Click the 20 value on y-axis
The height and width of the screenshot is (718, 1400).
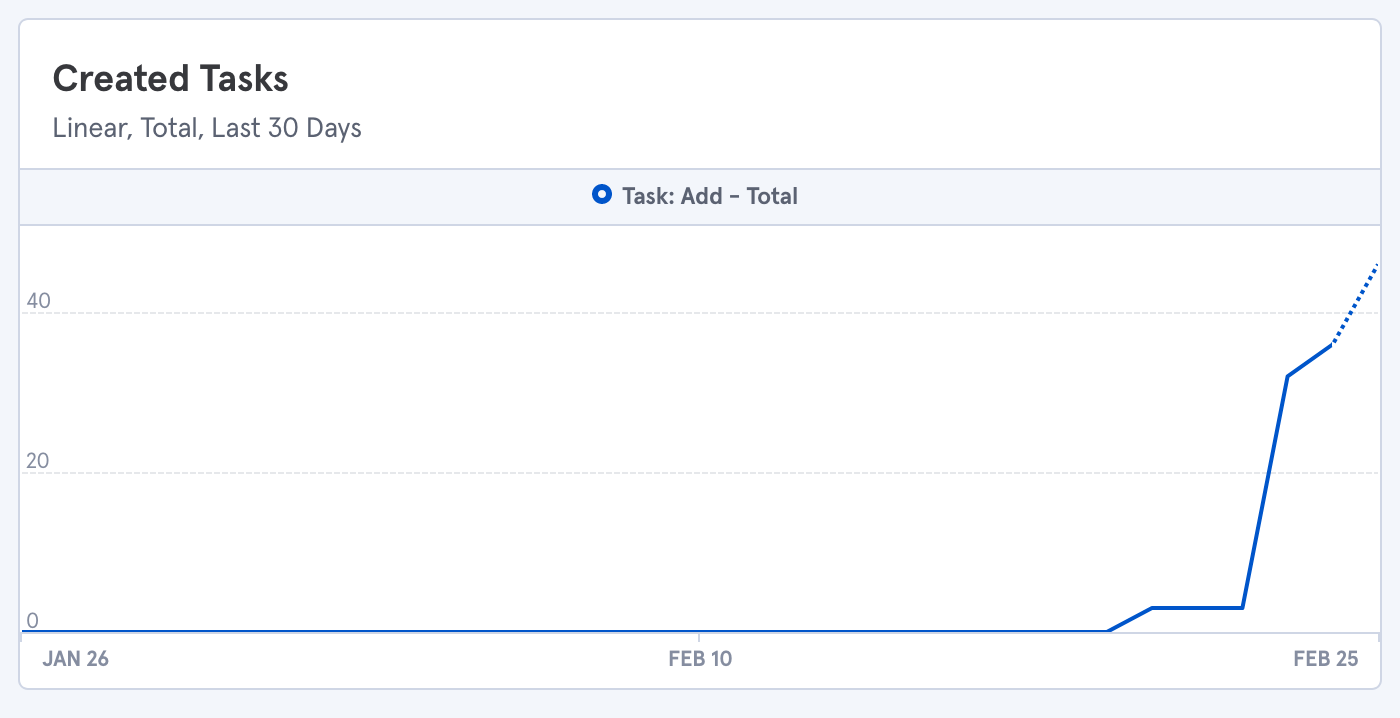tap(38, 461)
